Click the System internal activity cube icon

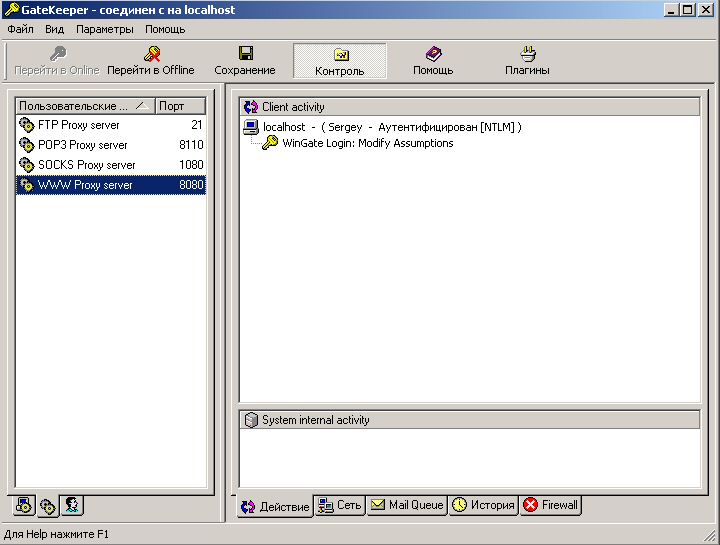pos(251,420)
